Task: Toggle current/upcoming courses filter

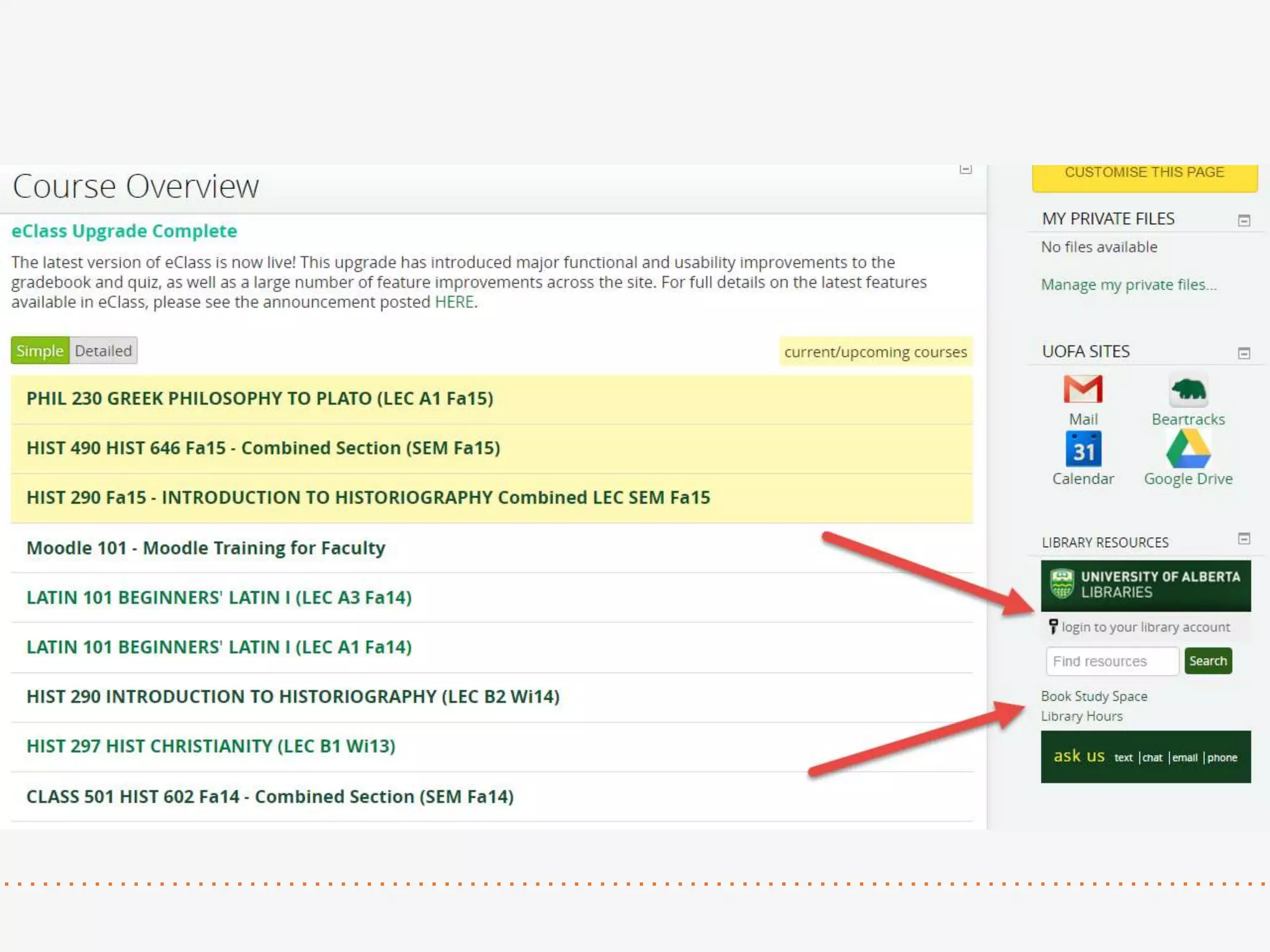Action: click(875, 352)
